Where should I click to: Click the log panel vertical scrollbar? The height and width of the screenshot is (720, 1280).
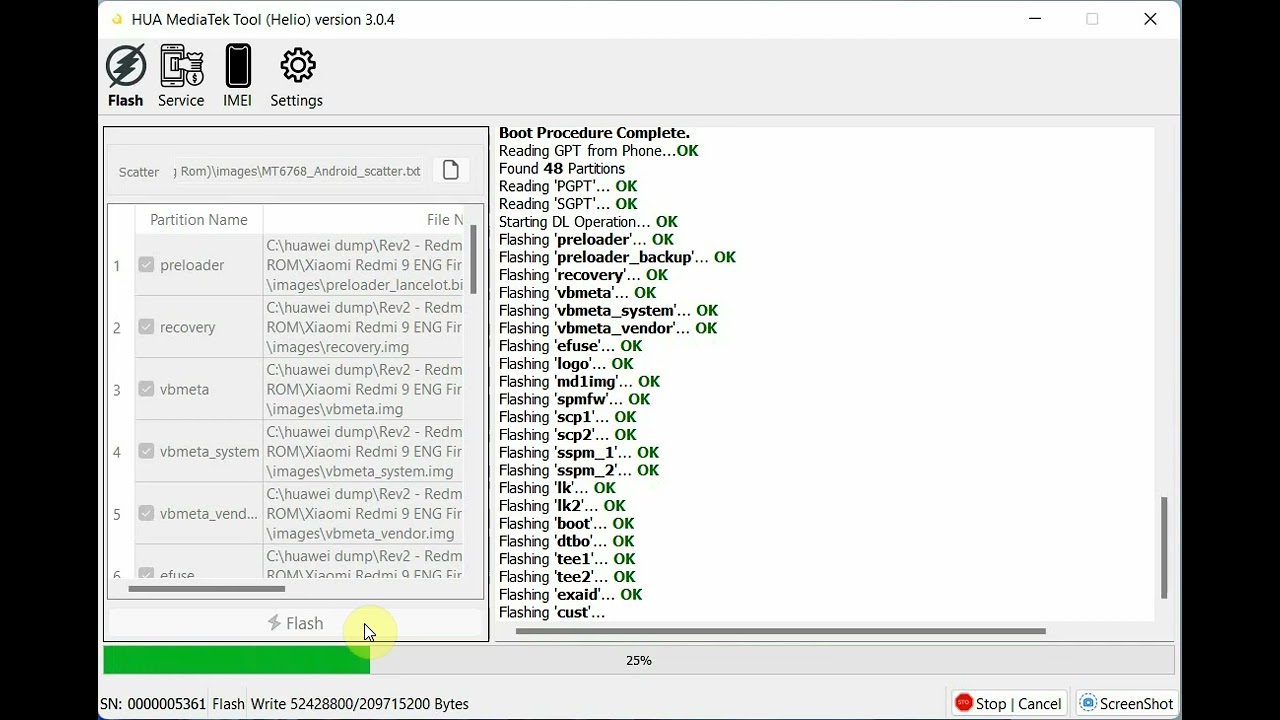[1164, 547]
